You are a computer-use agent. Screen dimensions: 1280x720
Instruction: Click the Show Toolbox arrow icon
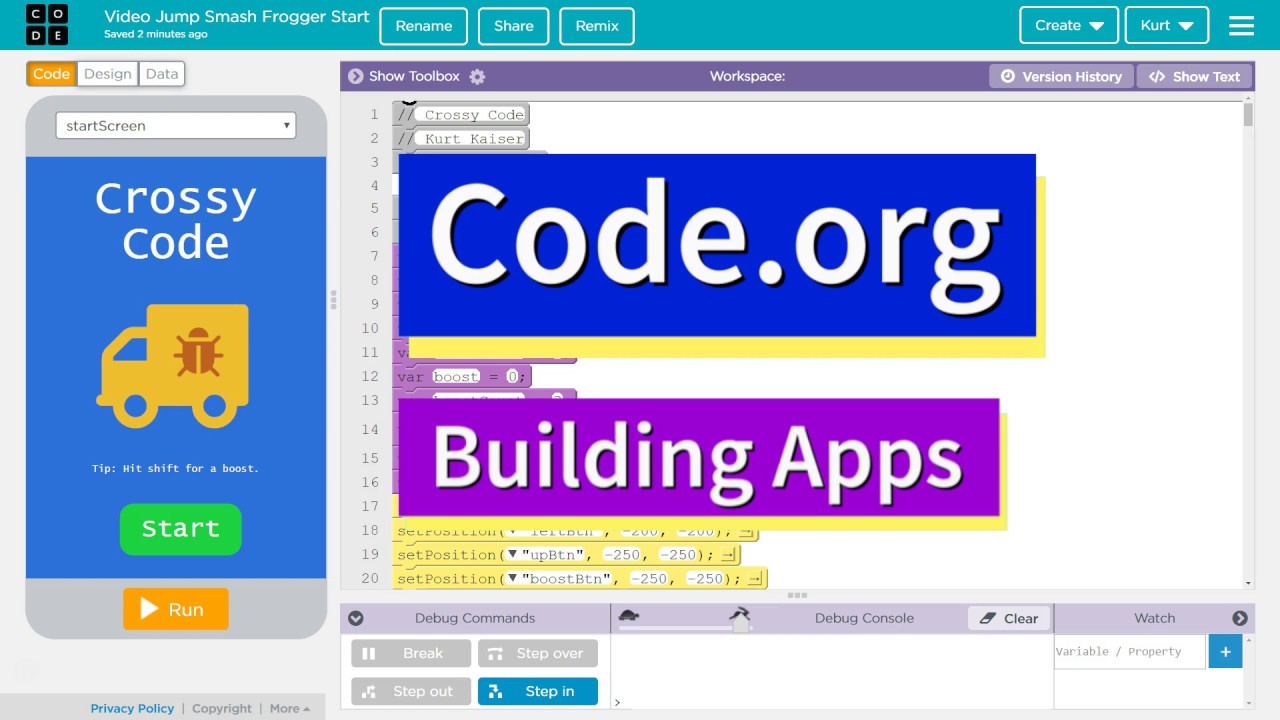click(x=355, y=76)
